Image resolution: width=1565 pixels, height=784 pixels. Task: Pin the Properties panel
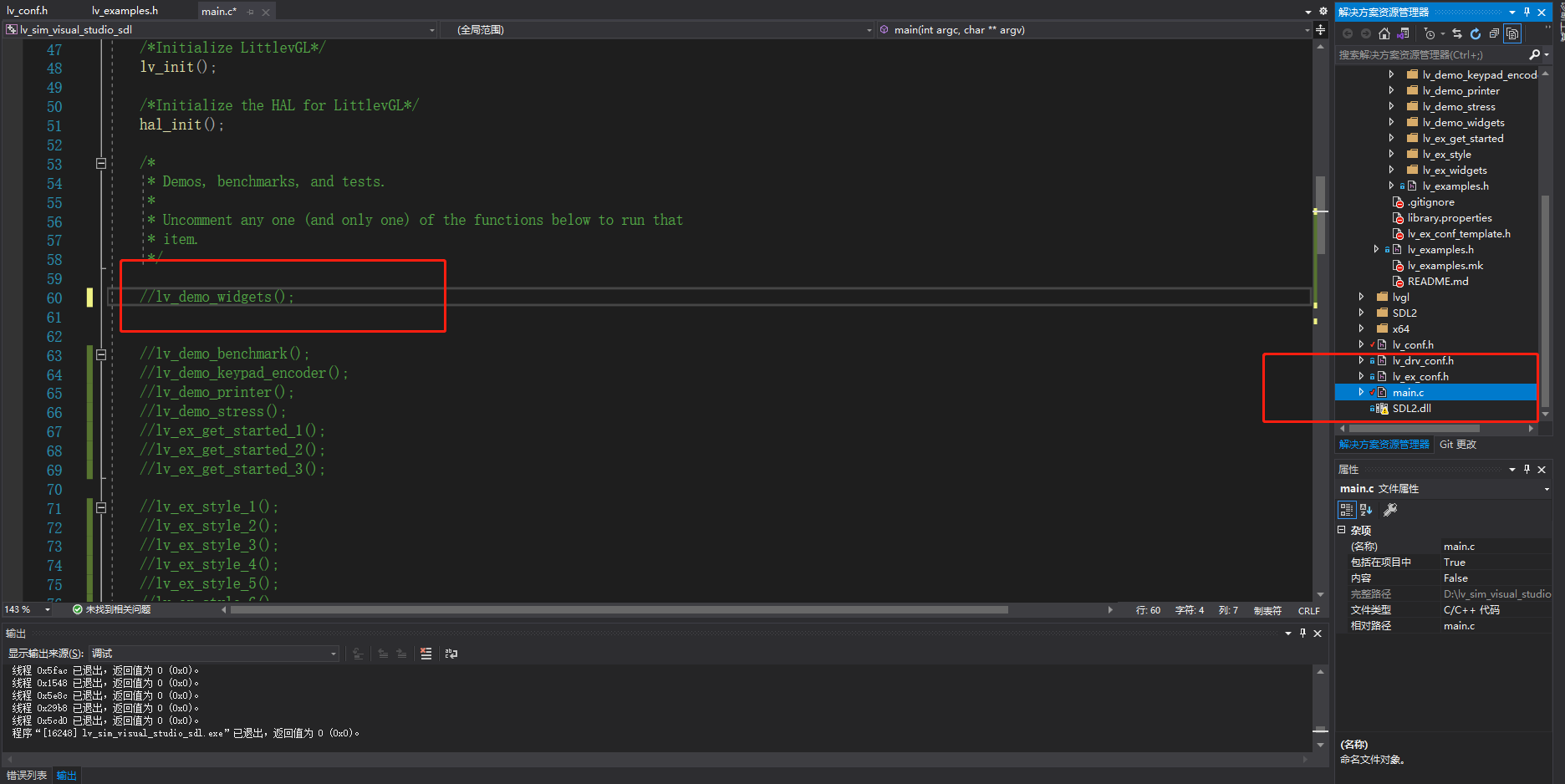[x=1527, y=469]
